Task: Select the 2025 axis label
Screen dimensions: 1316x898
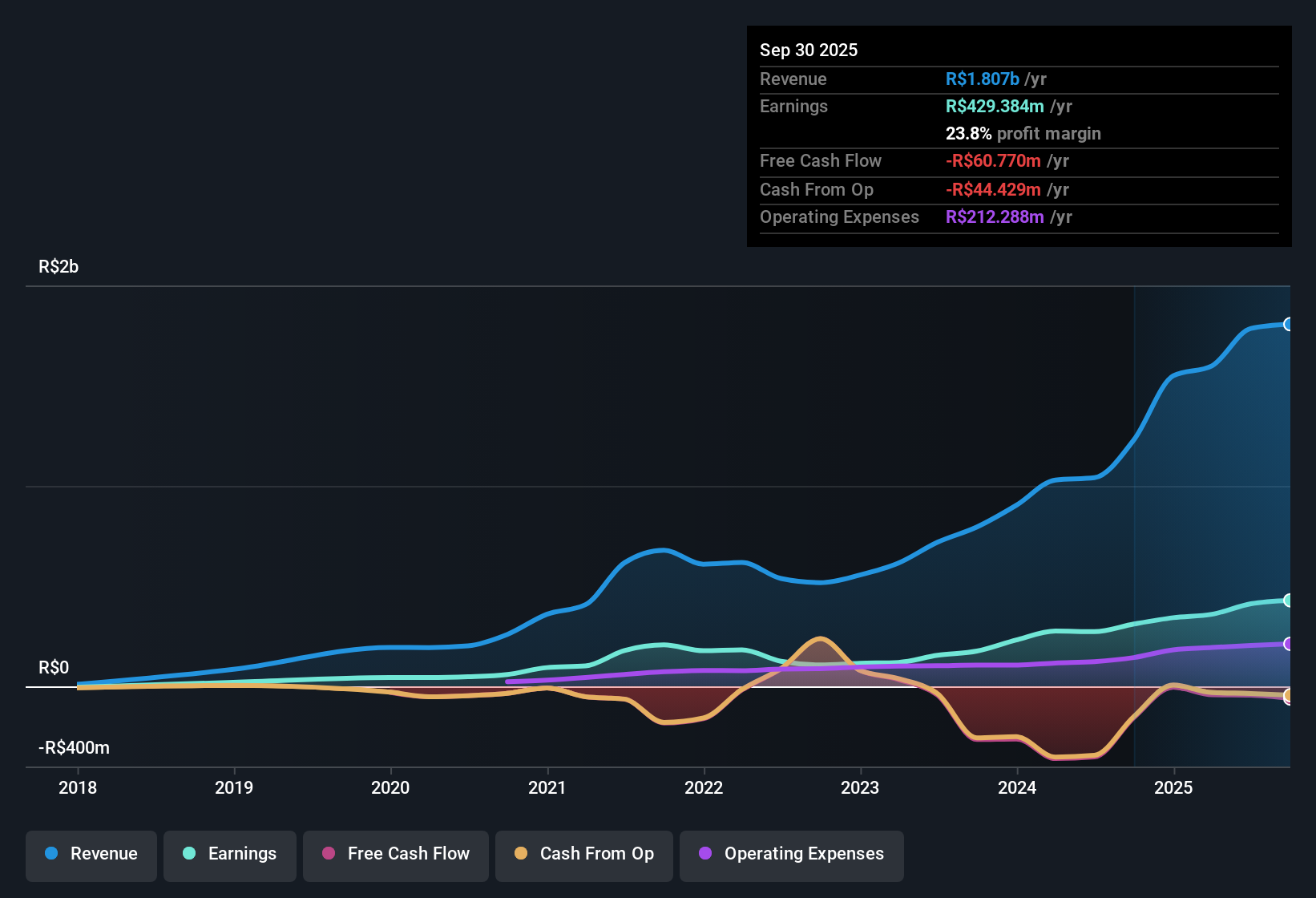Action: point(1174,788)
